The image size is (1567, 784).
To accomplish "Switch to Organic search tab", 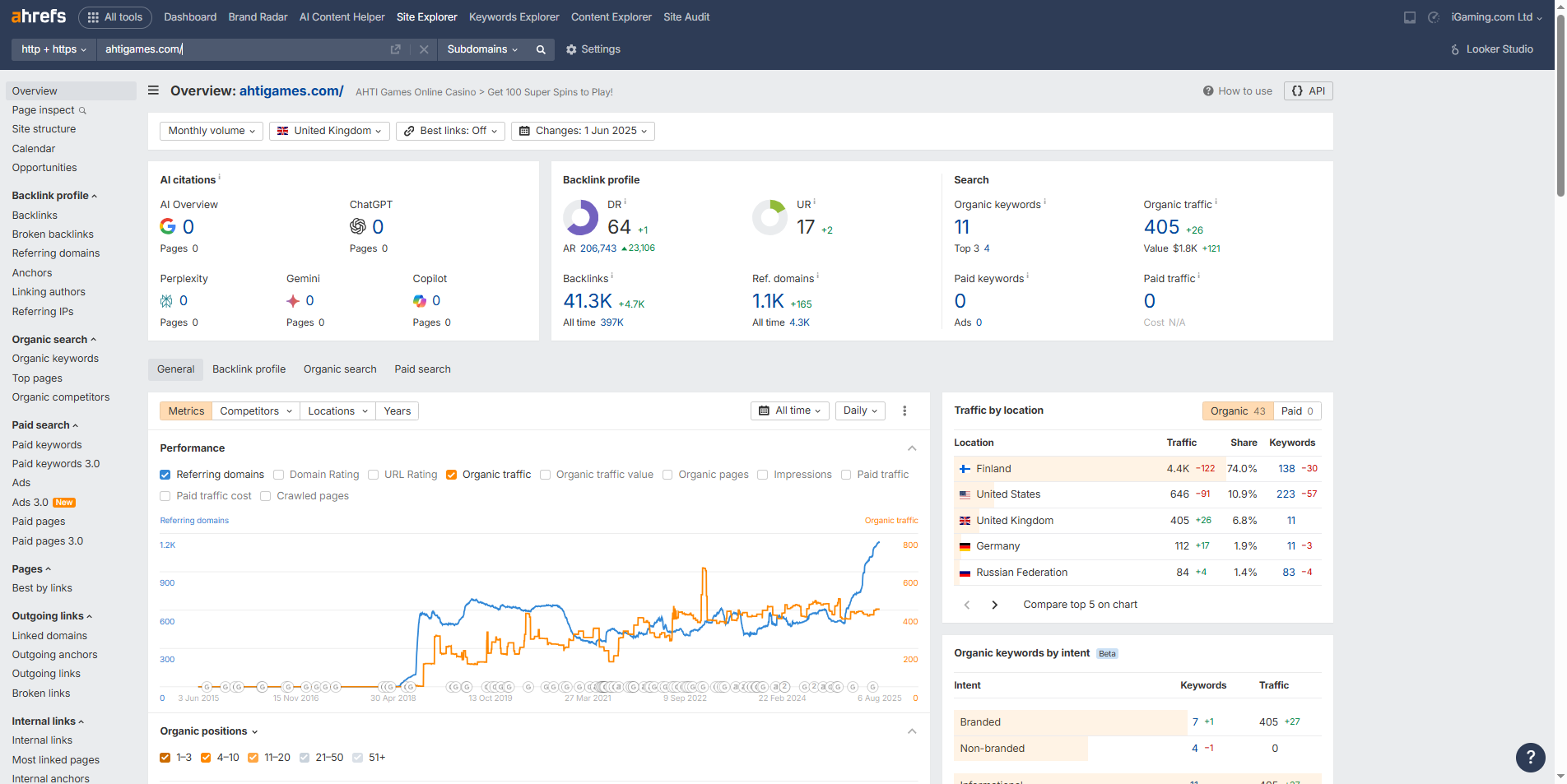I will [340, 369].
